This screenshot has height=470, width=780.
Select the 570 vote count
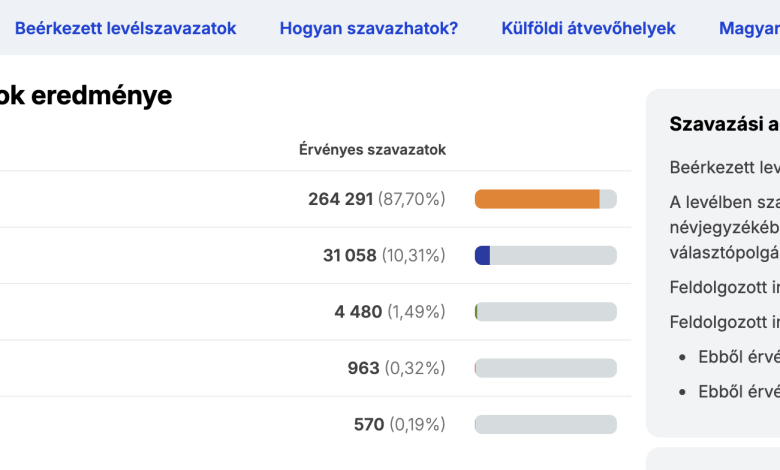tap(369, 424)
